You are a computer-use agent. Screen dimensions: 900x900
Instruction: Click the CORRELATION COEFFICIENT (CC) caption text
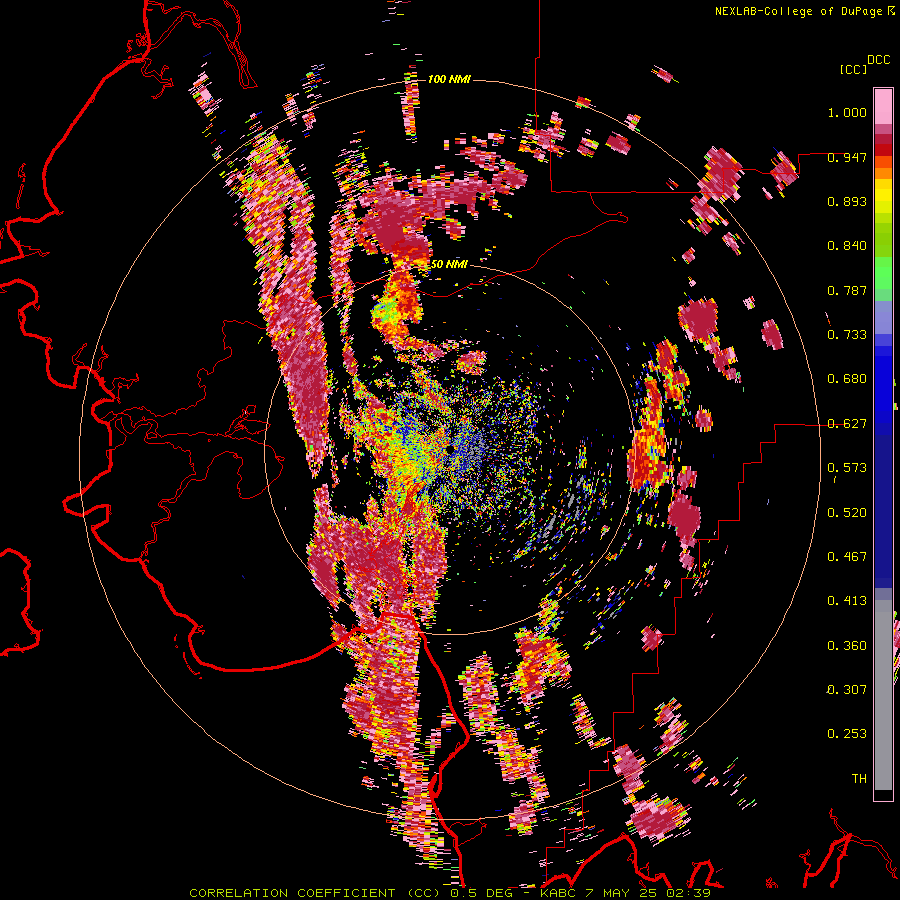(315, 893)
